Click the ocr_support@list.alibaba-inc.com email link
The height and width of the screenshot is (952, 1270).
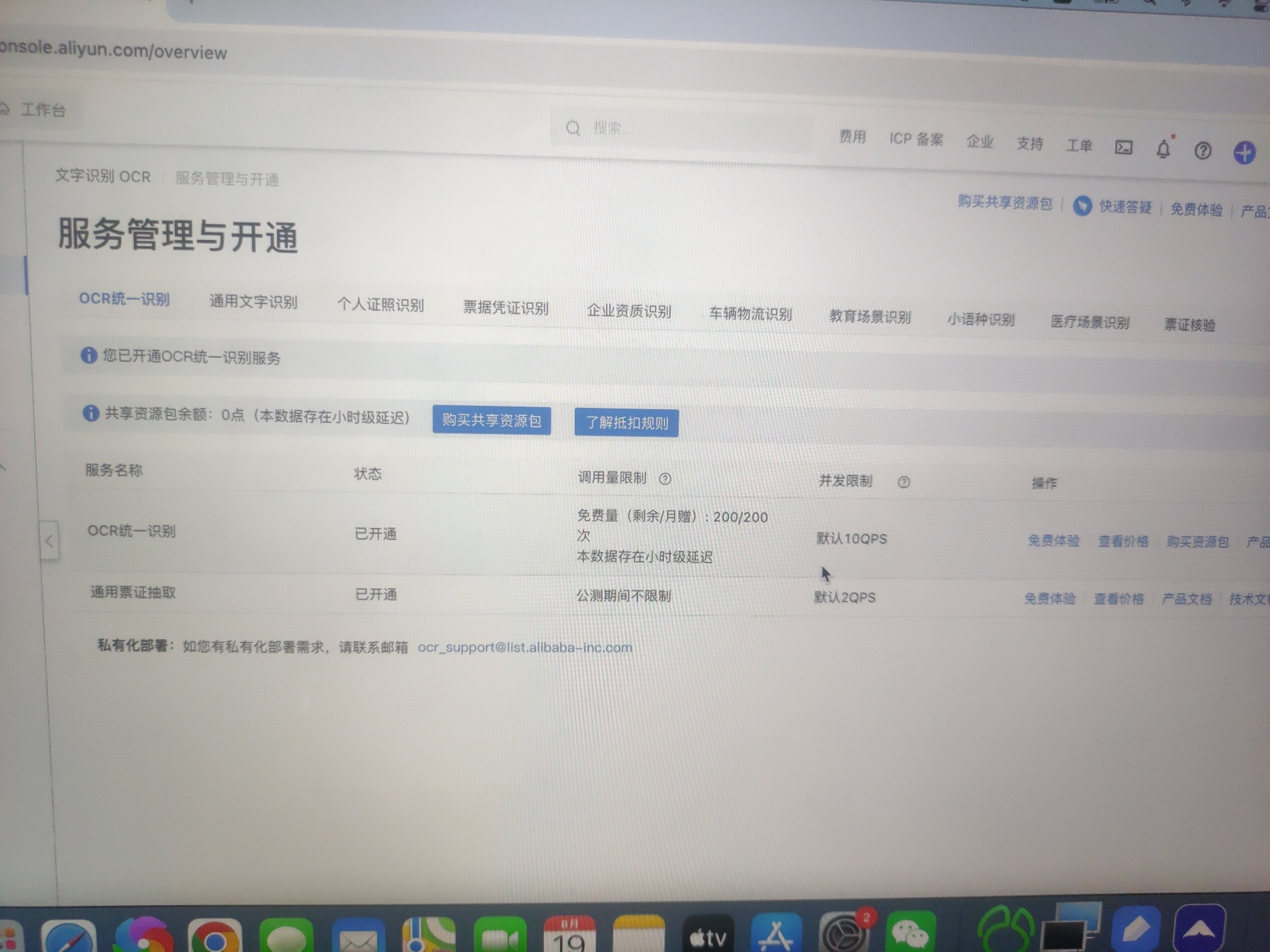tap(525, 647)
